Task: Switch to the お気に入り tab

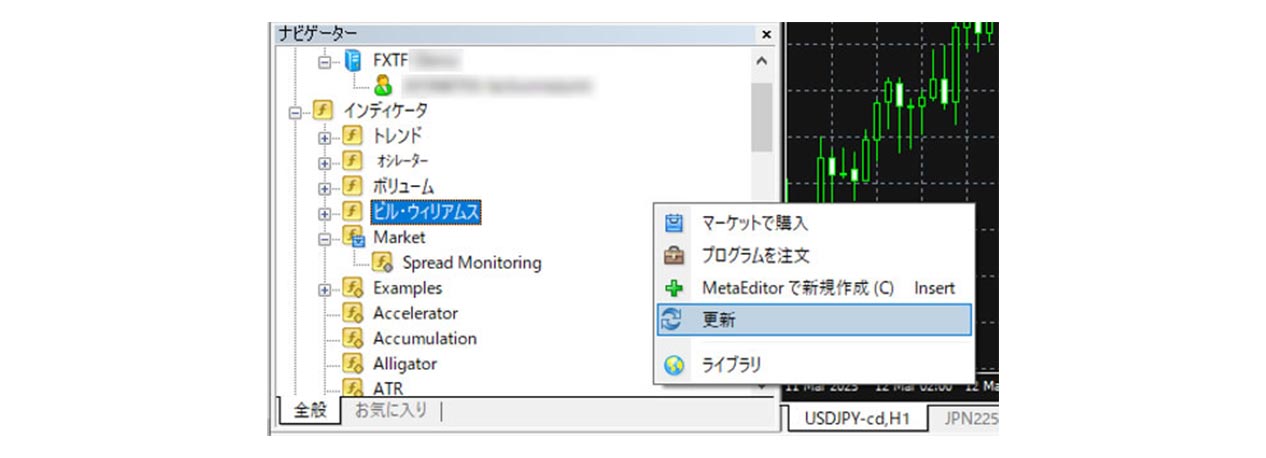Action: (390, 411)
